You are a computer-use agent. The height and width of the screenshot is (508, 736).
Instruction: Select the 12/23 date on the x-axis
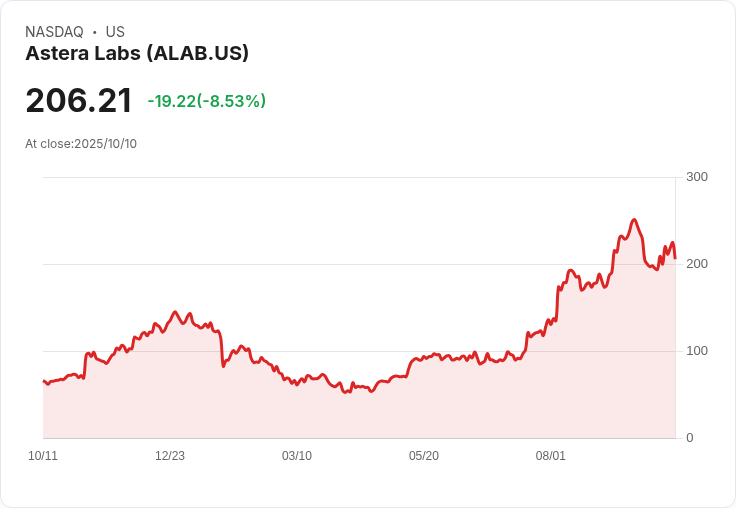click(x=170, y=456)
